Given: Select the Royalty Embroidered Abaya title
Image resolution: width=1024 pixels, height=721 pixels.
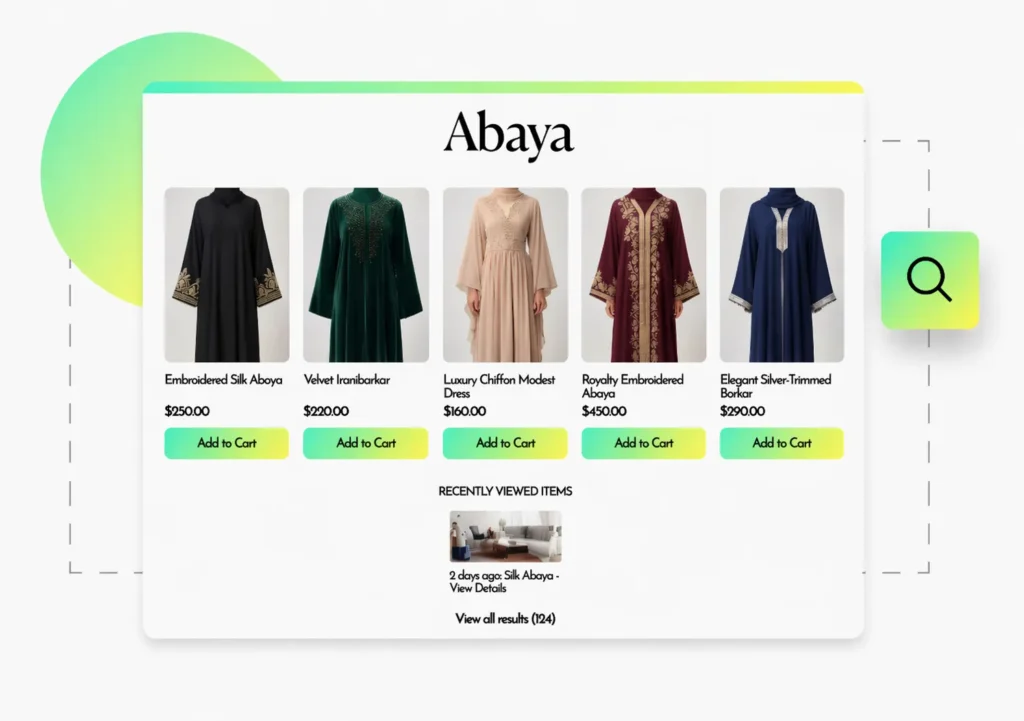Looking at the screenshot, I should click(x=632, y=386).
